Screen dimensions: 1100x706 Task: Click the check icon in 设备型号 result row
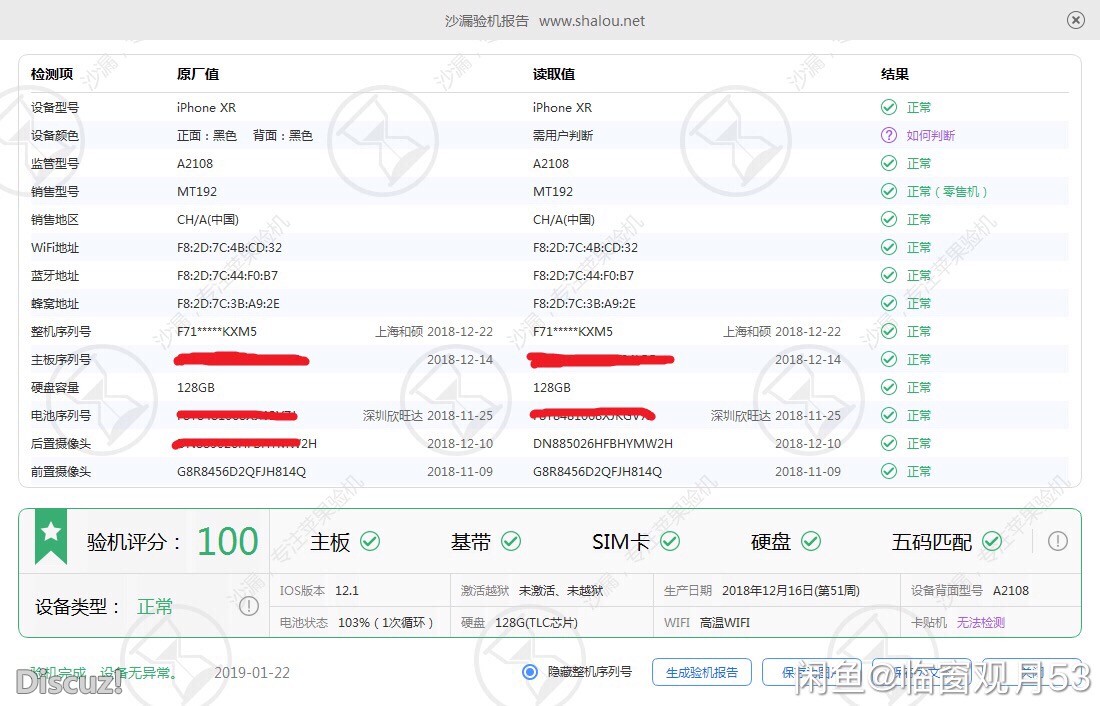point(888,107)
